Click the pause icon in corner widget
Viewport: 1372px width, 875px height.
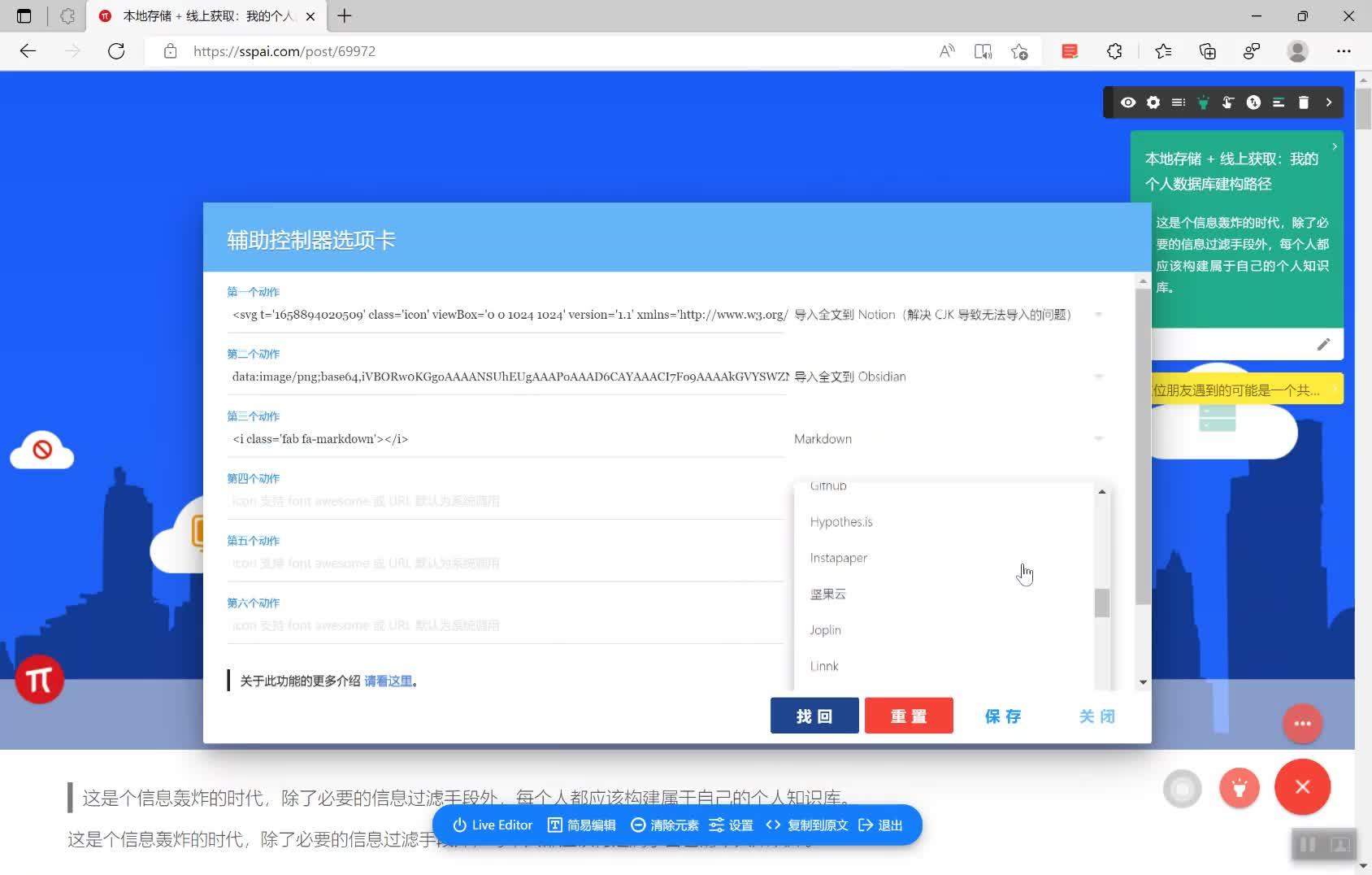tap(1308, 844)
